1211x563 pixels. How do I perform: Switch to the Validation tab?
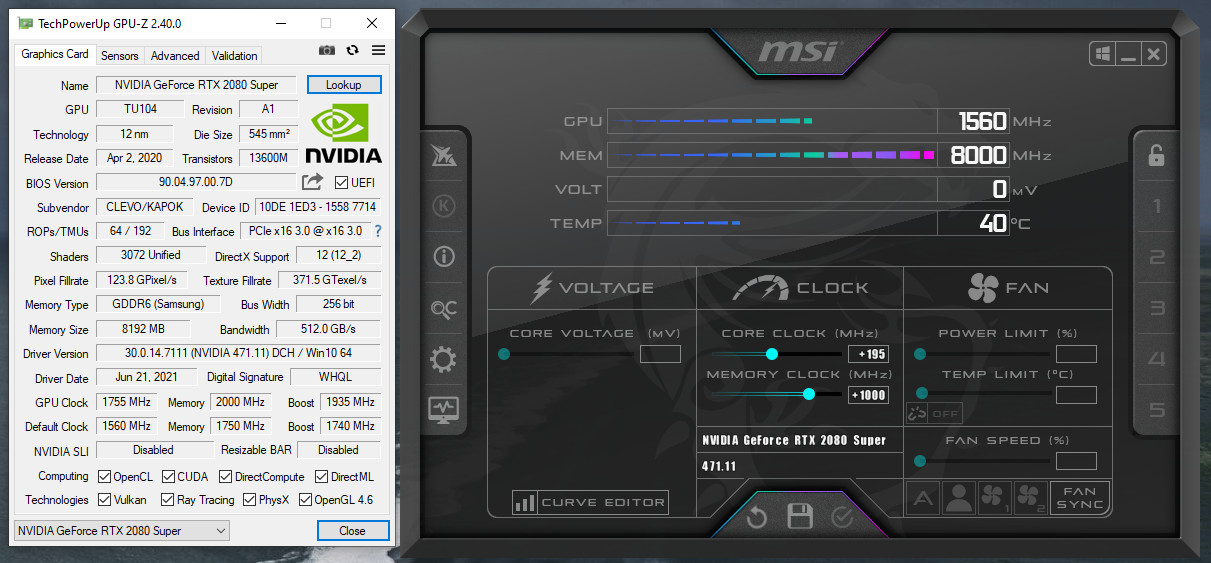[x=235, y=56]
